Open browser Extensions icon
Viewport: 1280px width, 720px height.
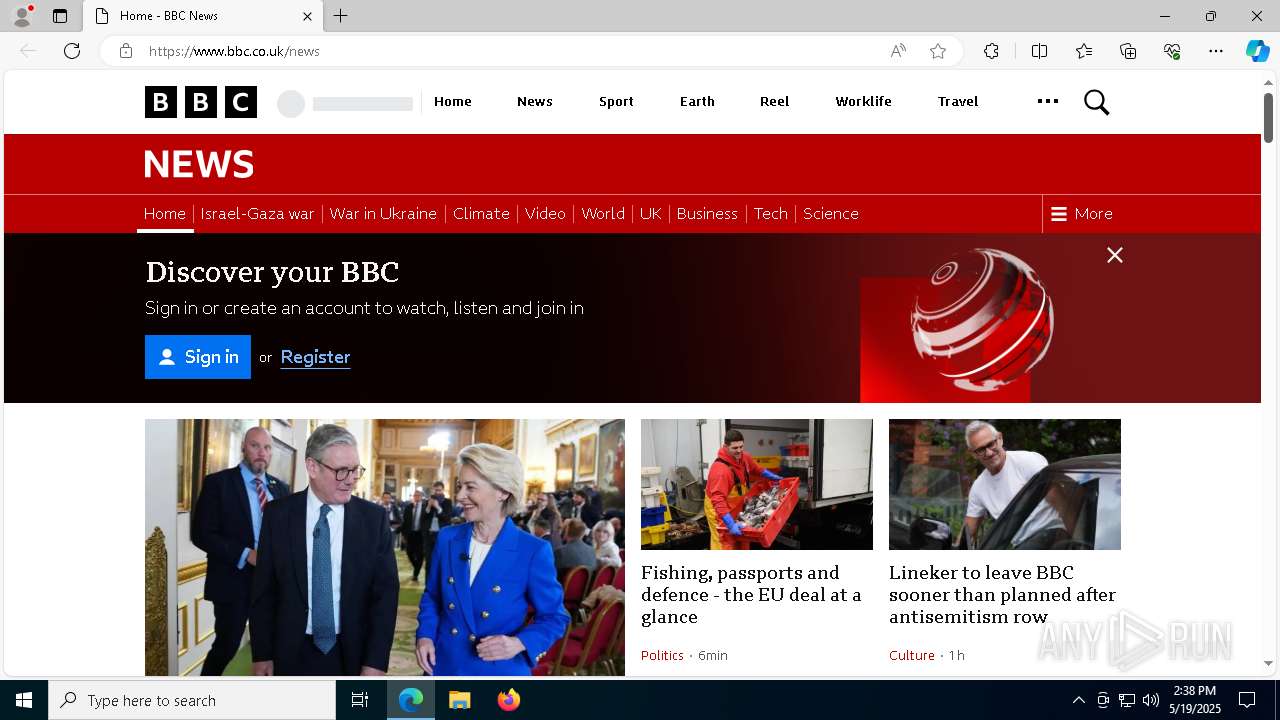tap(991, 51)
